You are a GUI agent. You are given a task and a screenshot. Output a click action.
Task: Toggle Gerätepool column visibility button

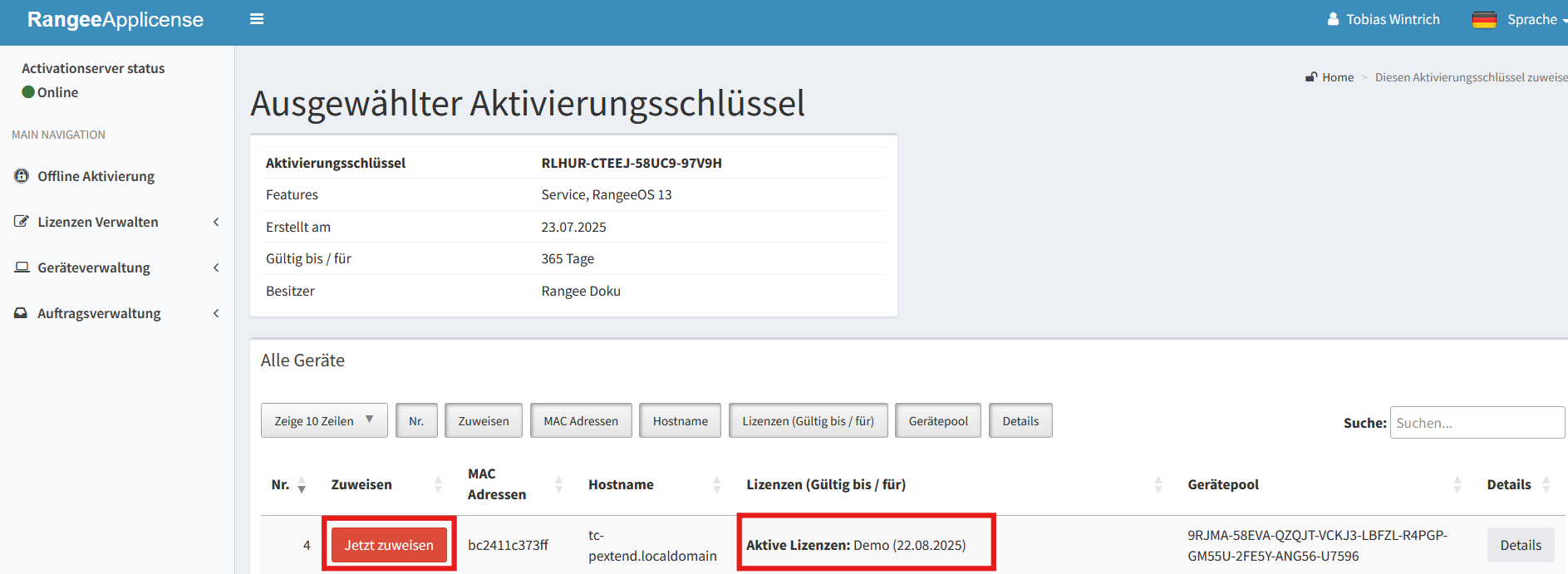(x=938, y=421)
